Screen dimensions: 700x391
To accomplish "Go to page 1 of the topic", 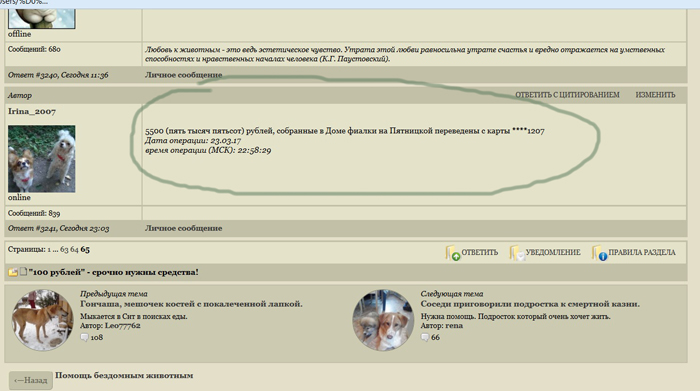I will click(50, 250).
